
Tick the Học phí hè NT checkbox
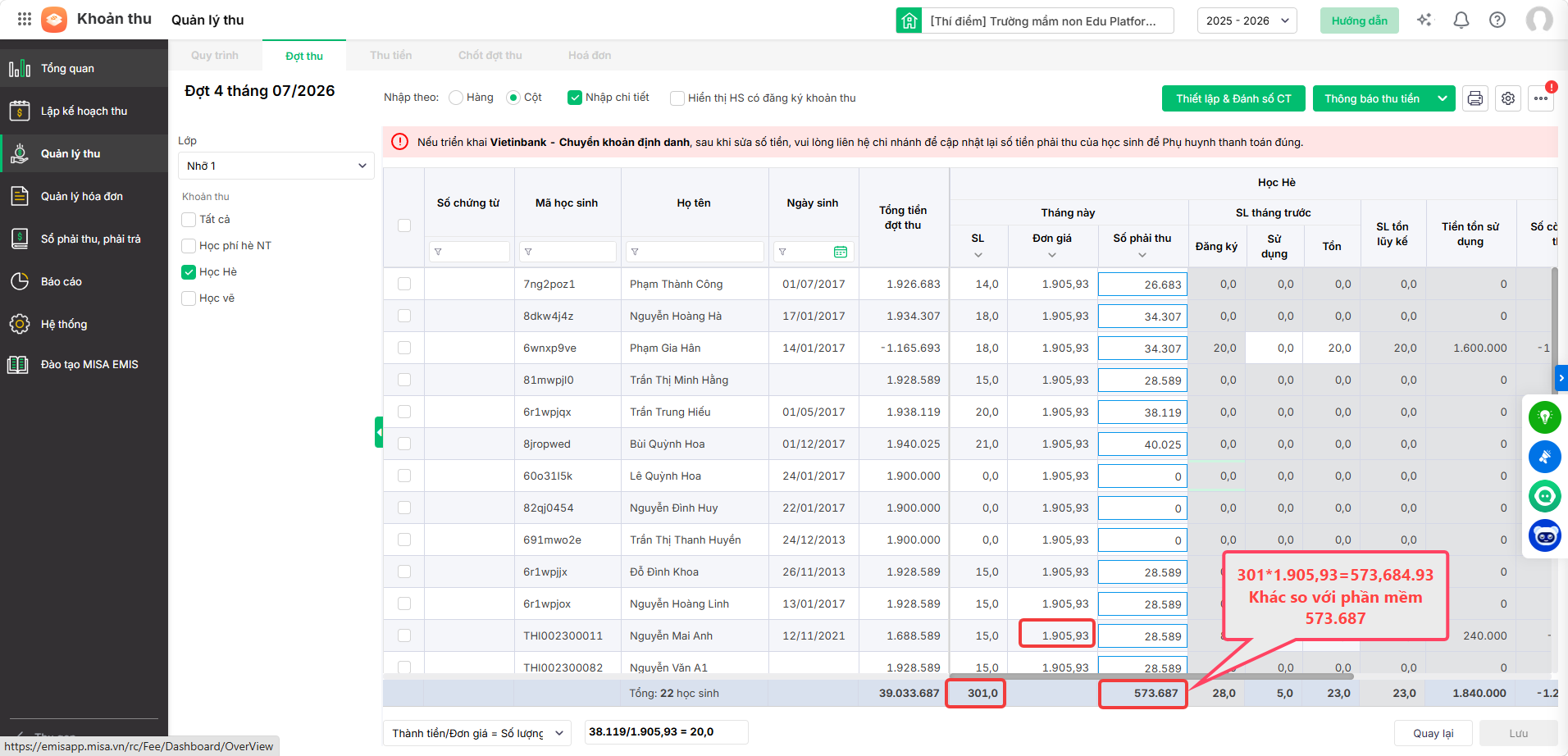pos(189,245)
